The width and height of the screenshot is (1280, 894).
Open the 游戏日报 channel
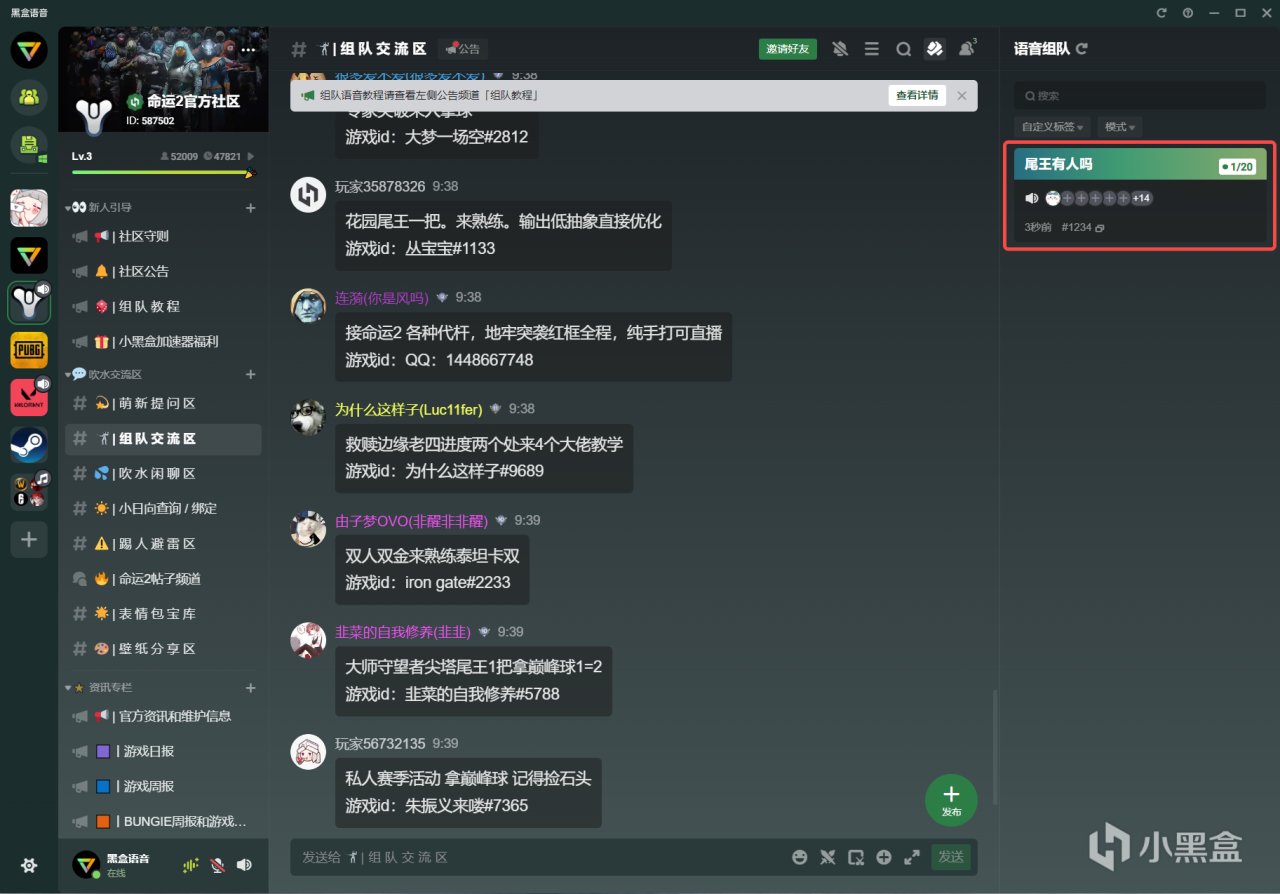163,751
